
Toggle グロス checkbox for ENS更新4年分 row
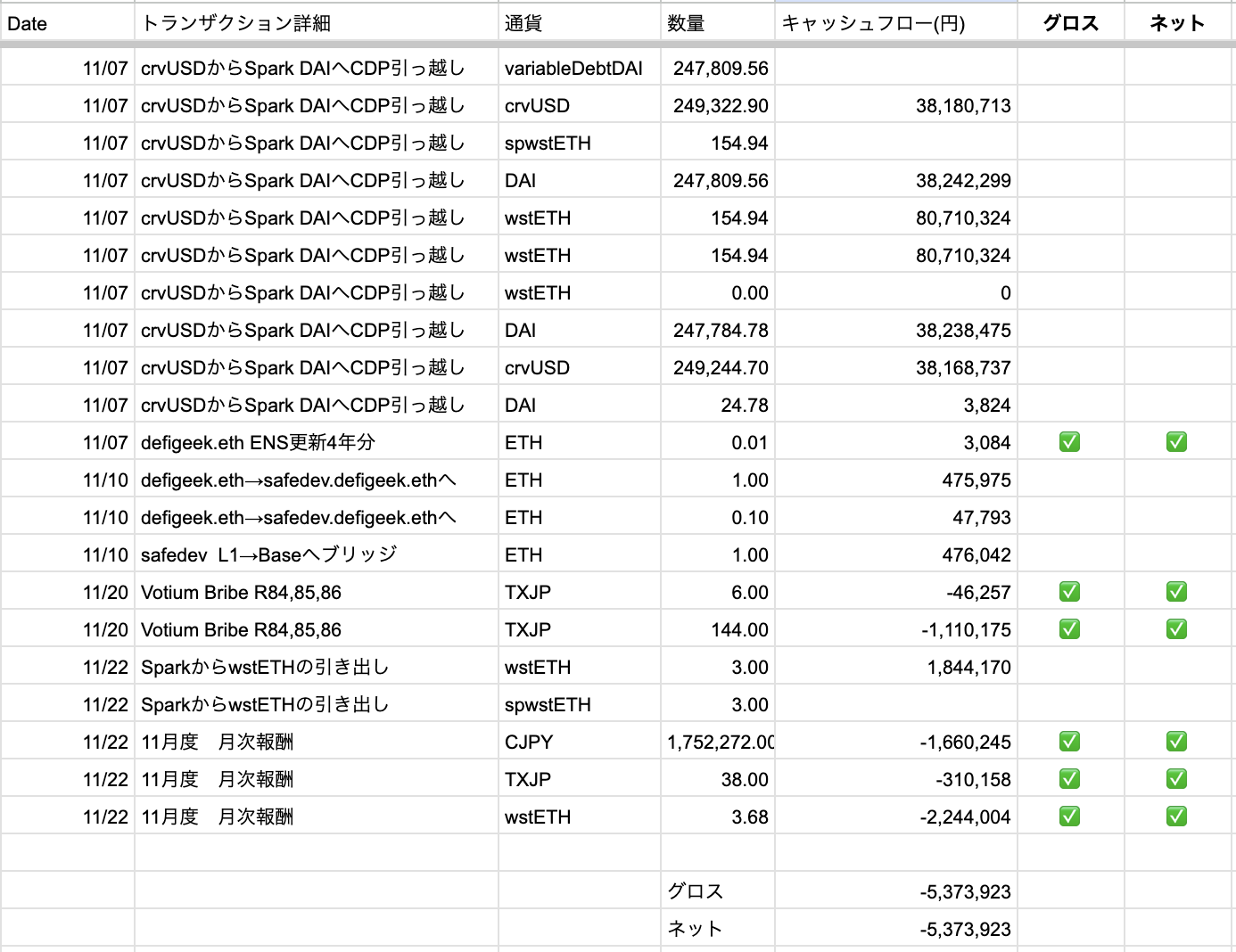coord(1069,442)
